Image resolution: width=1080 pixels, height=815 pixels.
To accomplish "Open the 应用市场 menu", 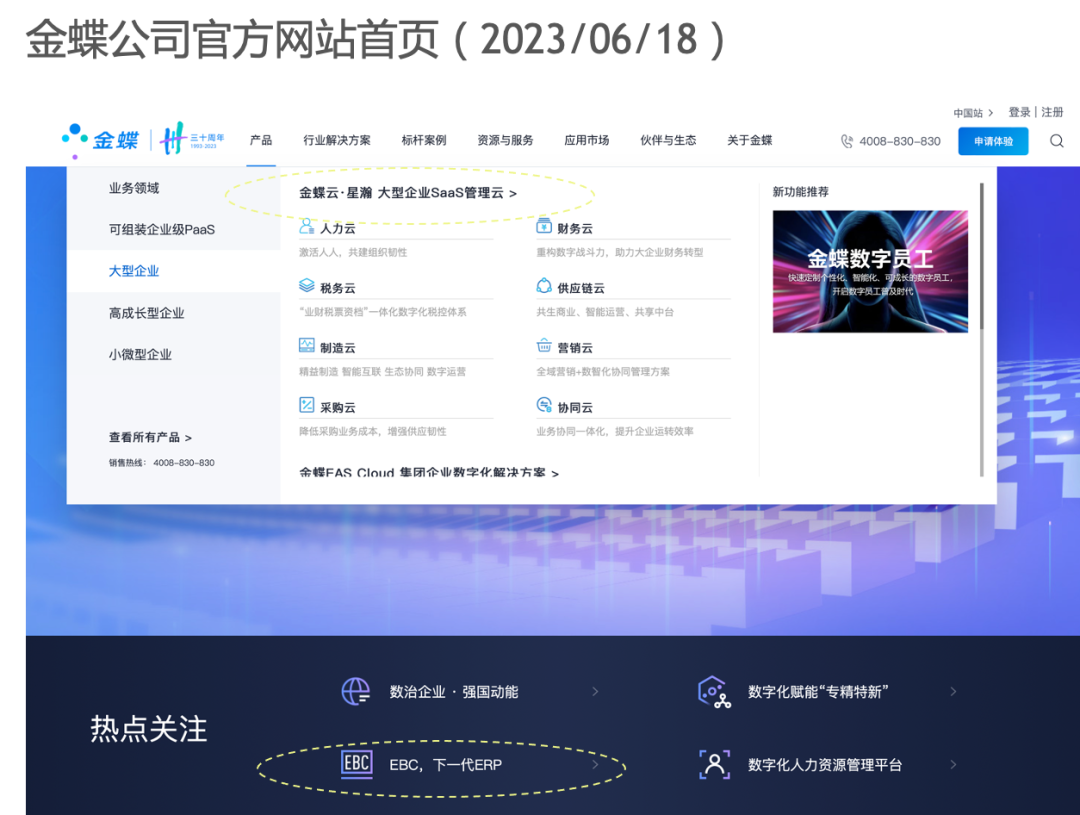I will coord(586,141).
